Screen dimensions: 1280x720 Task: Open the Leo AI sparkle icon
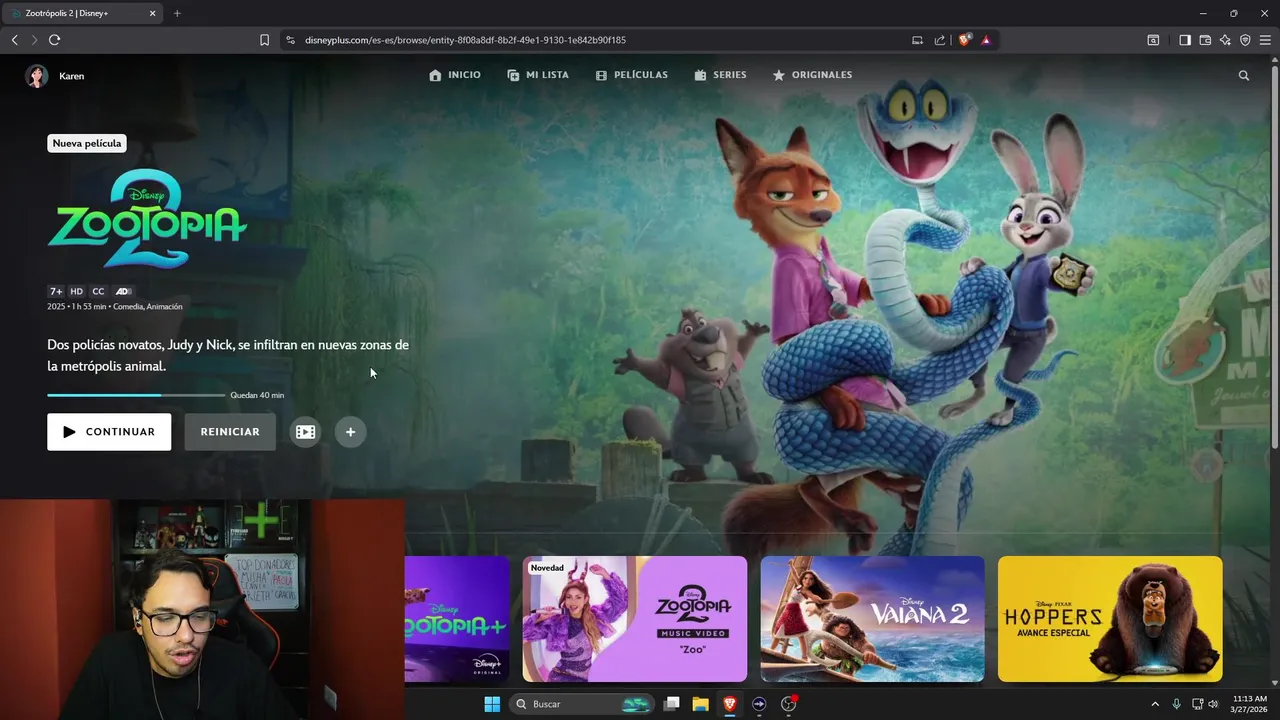click(x=1225, y=40)
